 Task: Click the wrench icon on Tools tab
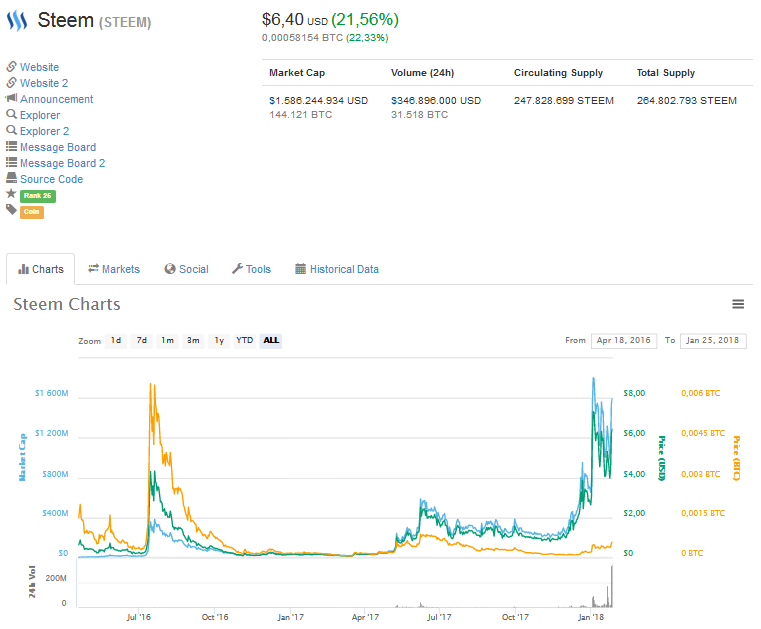237,268
